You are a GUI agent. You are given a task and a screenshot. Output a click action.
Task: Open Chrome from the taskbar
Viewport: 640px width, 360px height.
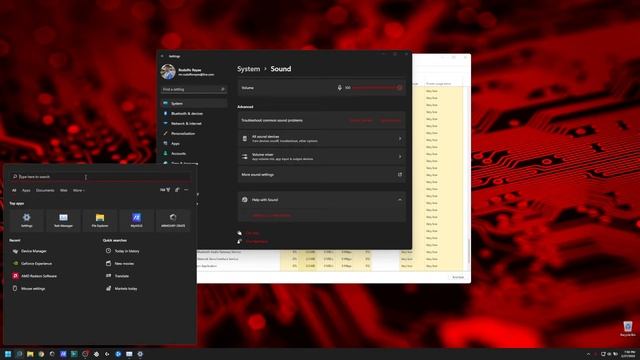pyautogui.click(x=41, y=354)
